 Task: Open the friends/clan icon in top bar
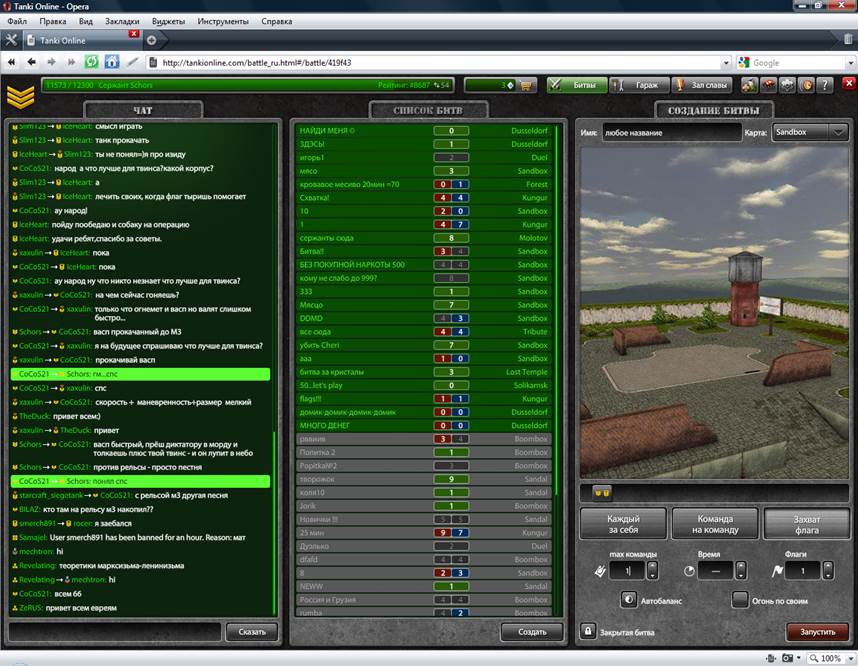pyautogui.click(x=750, y=85)
